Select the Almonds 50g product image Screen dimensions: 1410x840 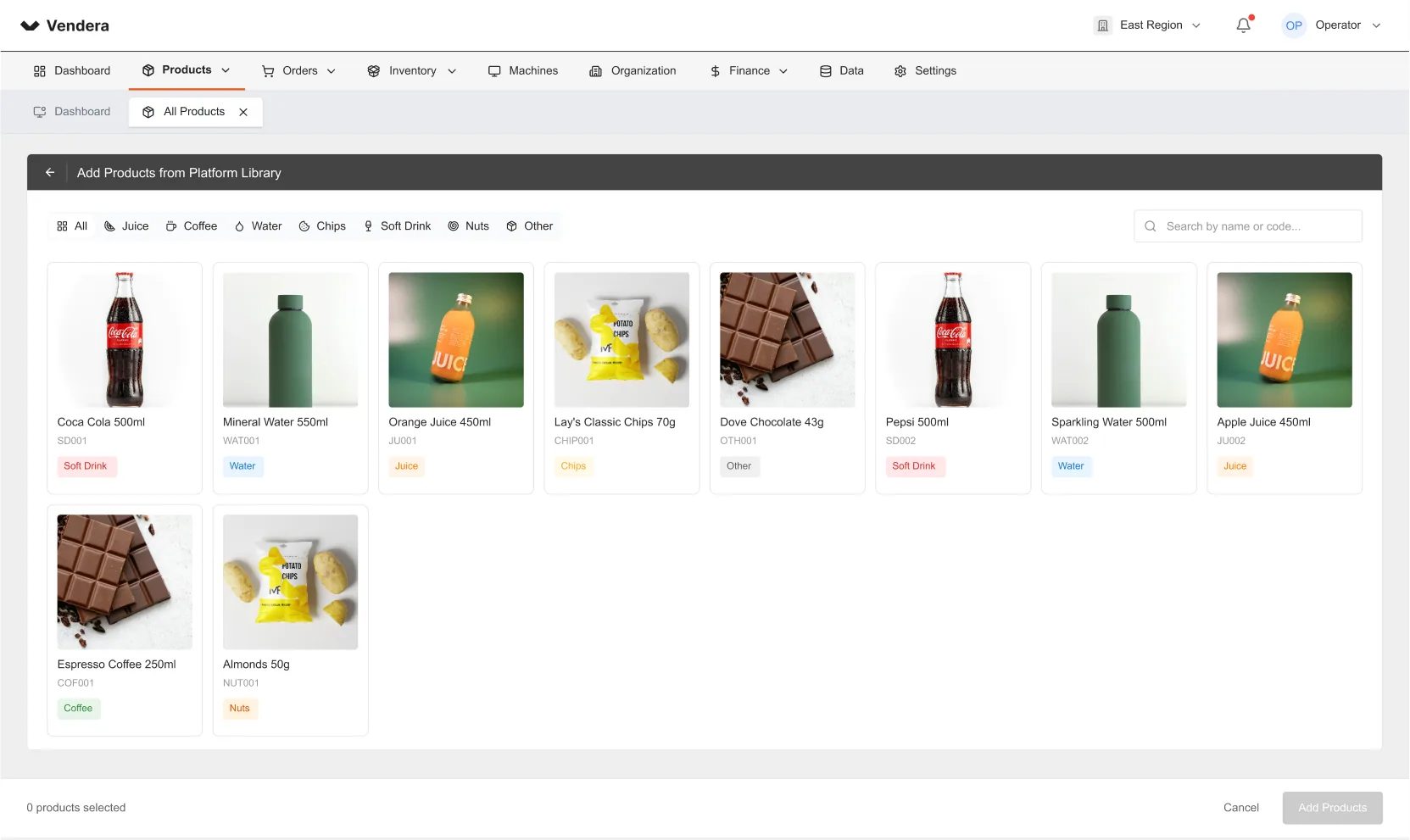pyautogui.click(x=291, y=582)
